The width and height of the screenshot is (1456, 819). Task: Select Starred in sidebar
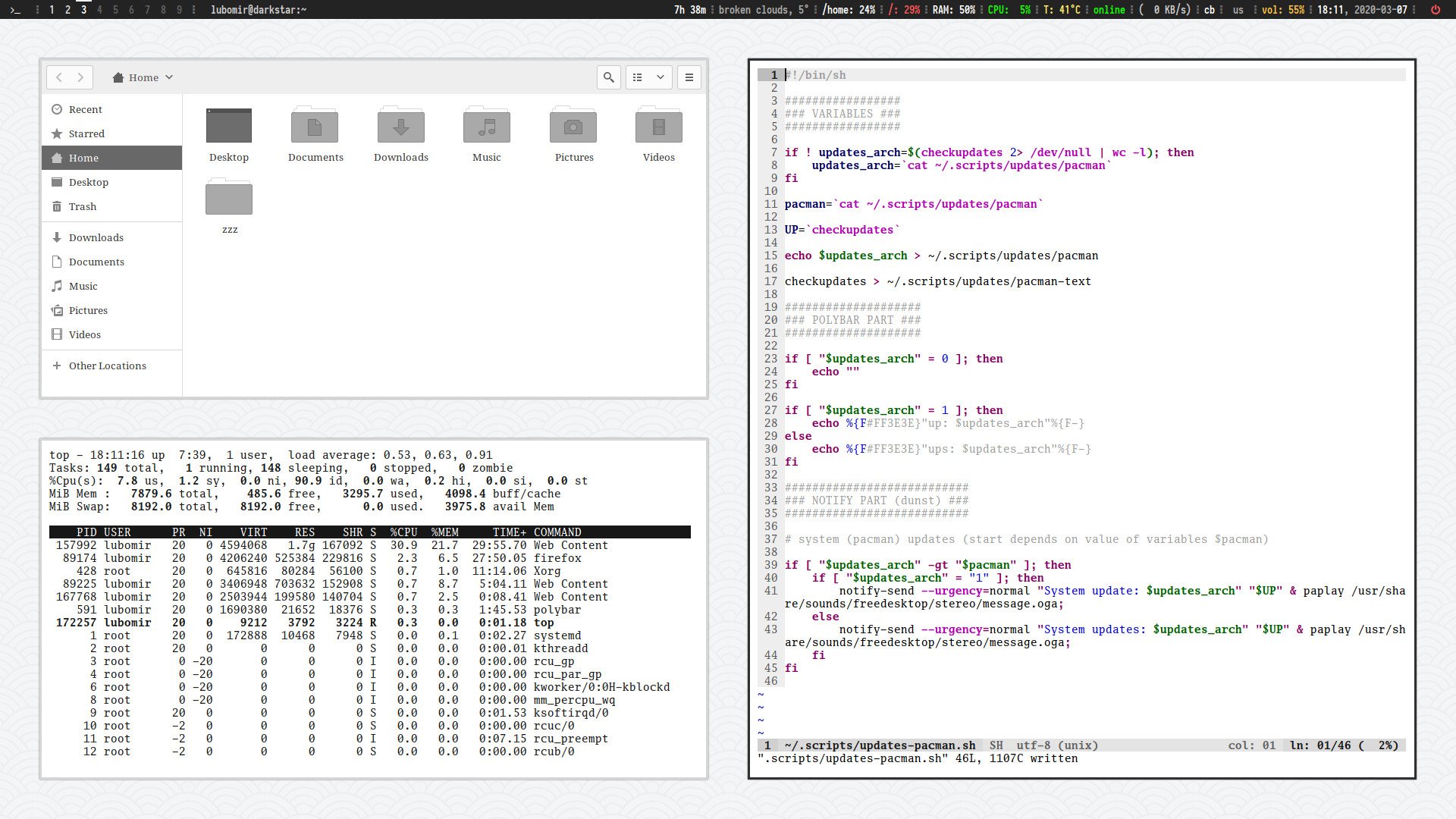pyautogui.click(x=86, y=133)
